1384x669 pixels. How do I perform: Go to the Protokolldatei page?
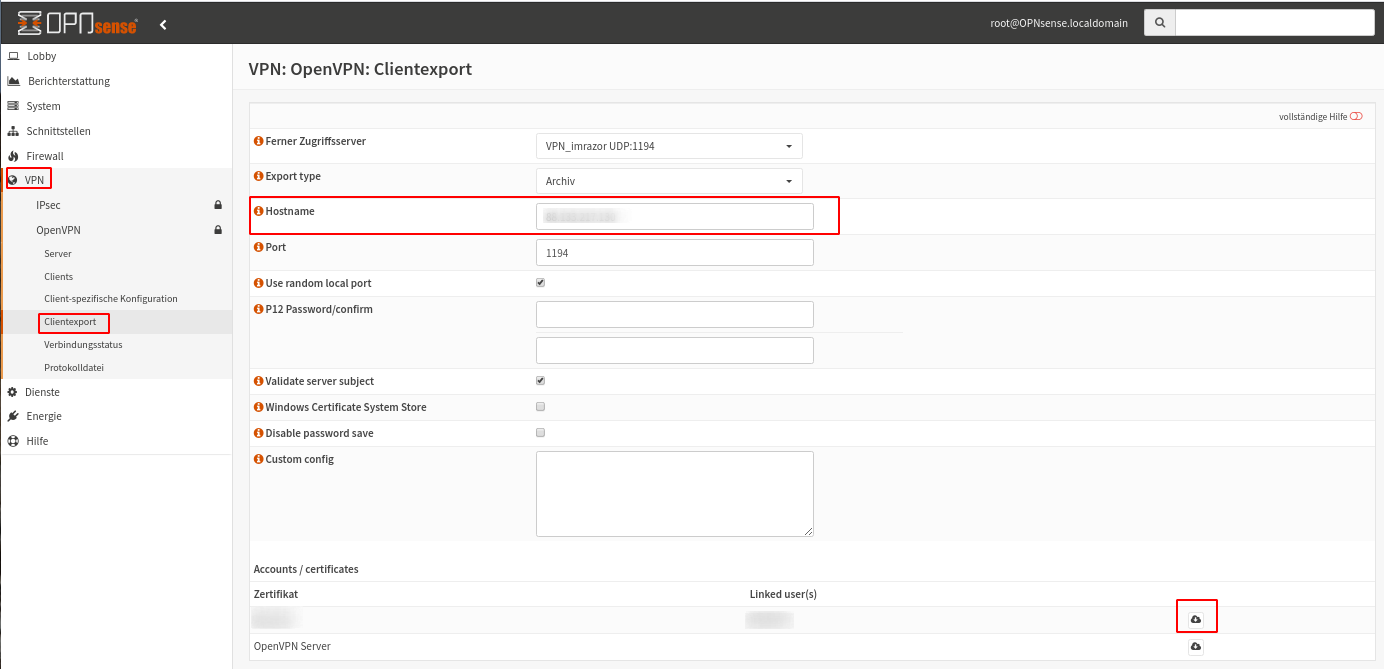click(74, 368)
